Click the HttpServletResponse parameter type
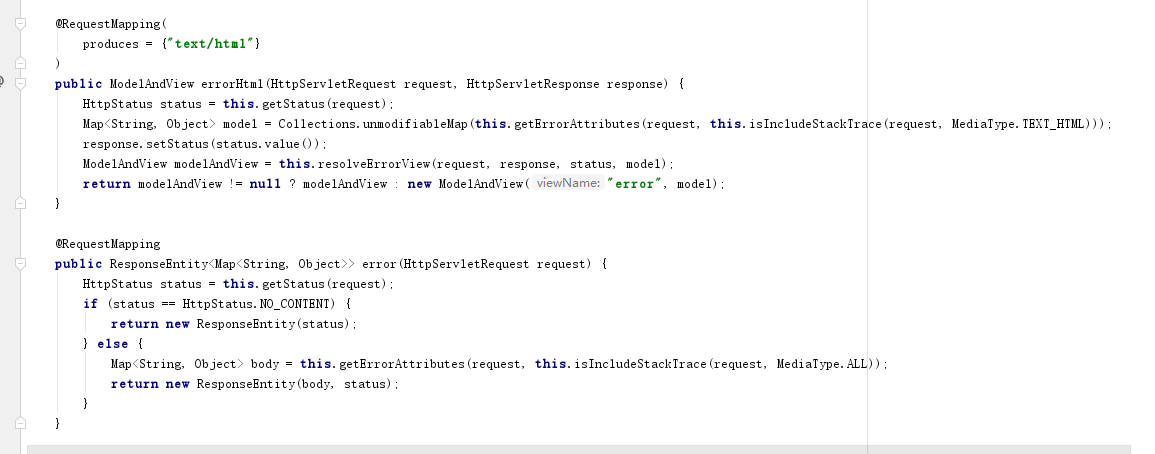Screen dimensions: 1155x454 tap(533, 84)
